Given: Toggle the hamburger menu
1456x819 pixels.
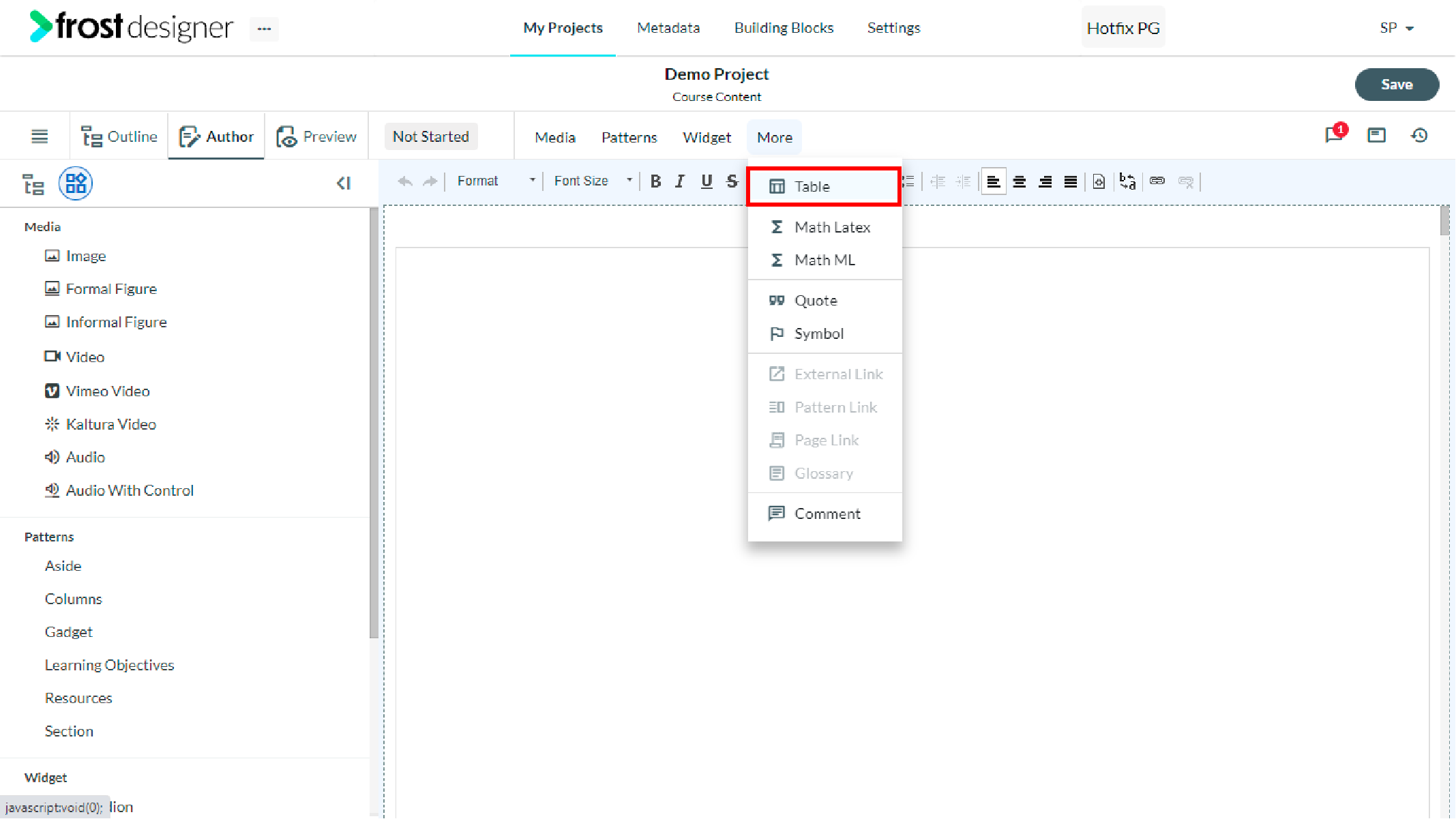Looking at the screenshot, I should (40, 136).
